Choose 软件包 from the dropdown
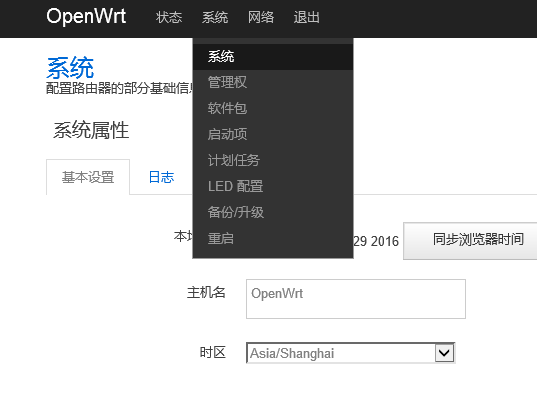This screenshot has width=537, height=394. [273, 108]
